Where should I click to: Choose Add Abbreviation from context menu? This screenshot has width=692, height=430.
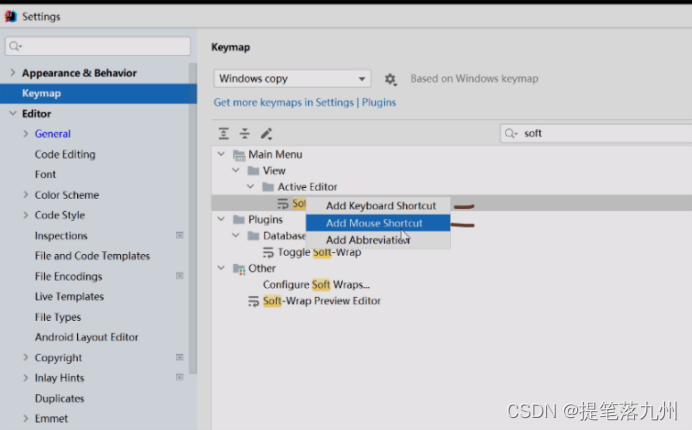[x=378, y=240]
